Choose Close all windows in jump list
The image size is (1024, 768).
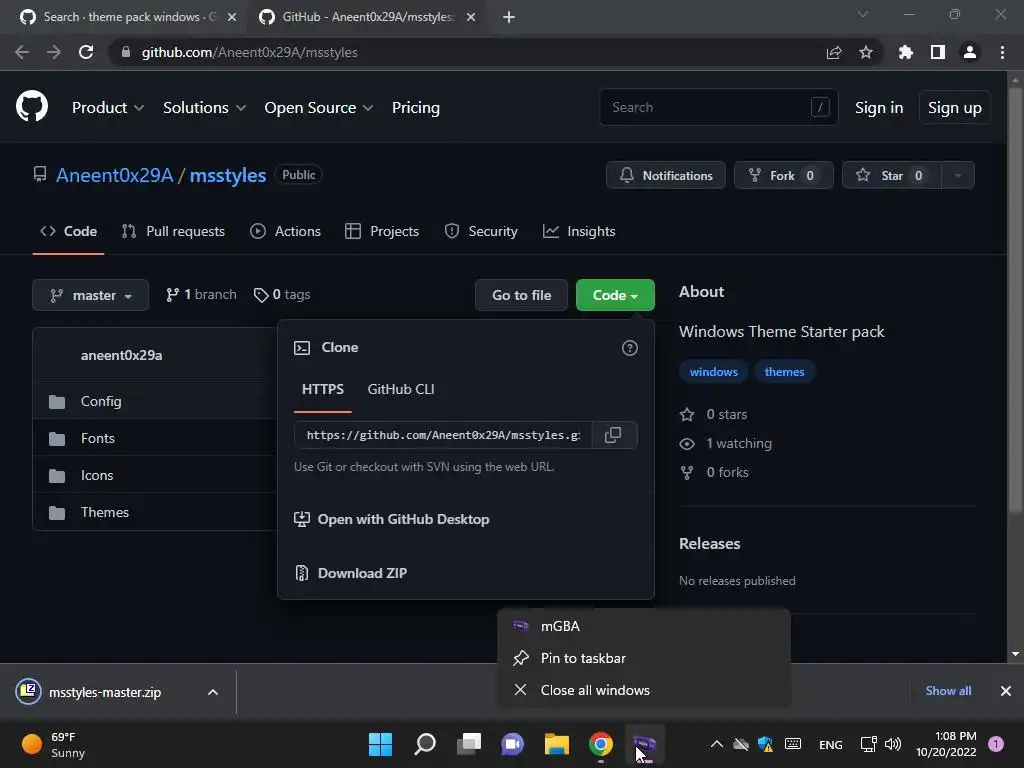644,690
